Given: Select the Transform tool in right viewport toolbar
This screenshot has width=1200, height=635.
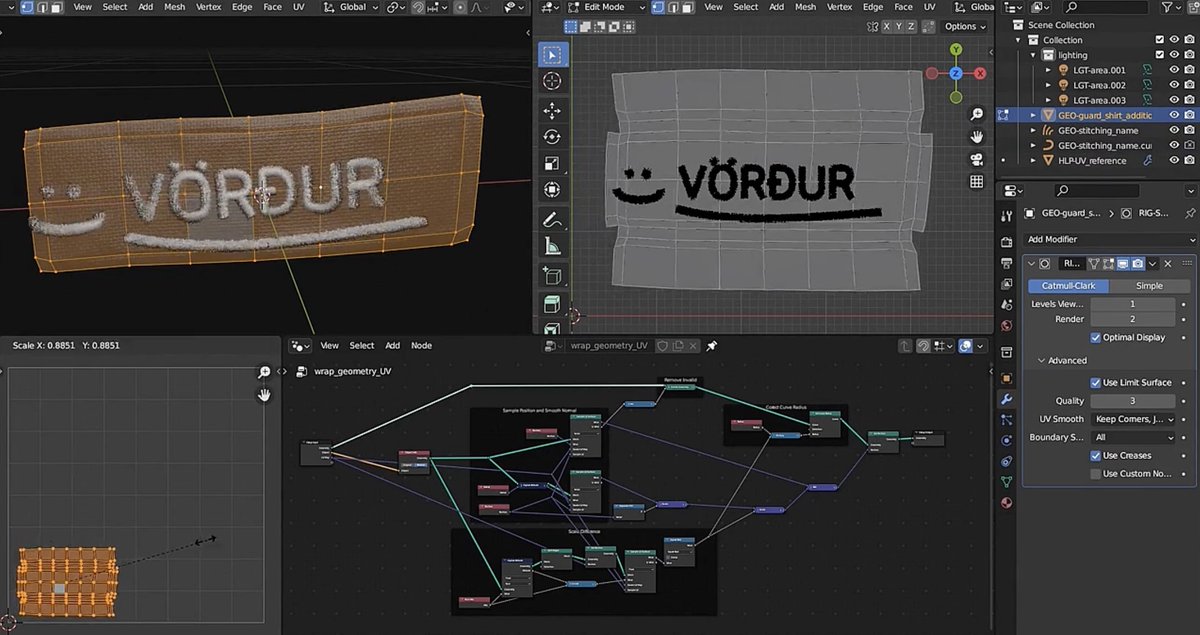Looking at the screenshot, I should tap(552, 190).
